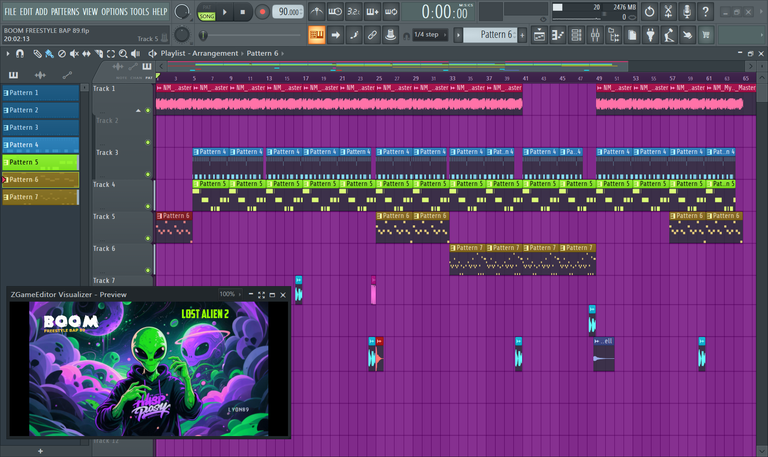Screen dimensions: 768x457
Task: Click the microphone one-click recording icon
Action: tap(687, 11)
